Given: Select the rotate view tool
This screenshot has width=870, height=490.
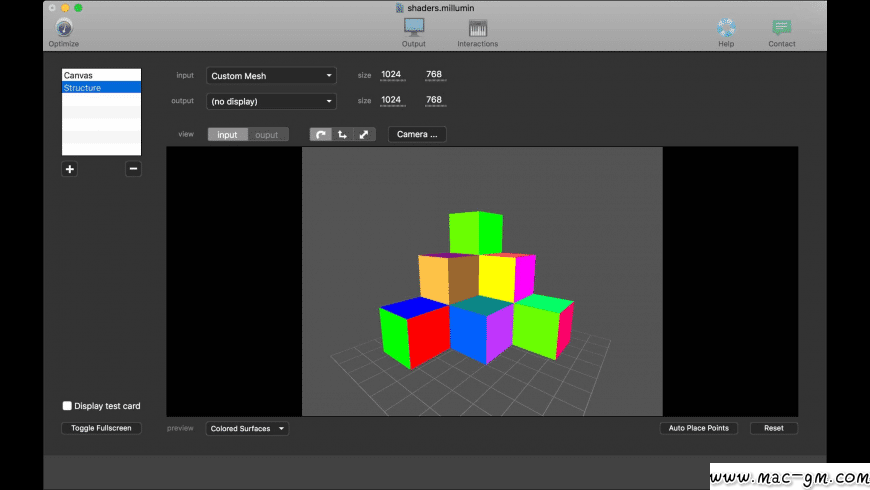Looking at the screenshot, I should [x=320, y=134].
